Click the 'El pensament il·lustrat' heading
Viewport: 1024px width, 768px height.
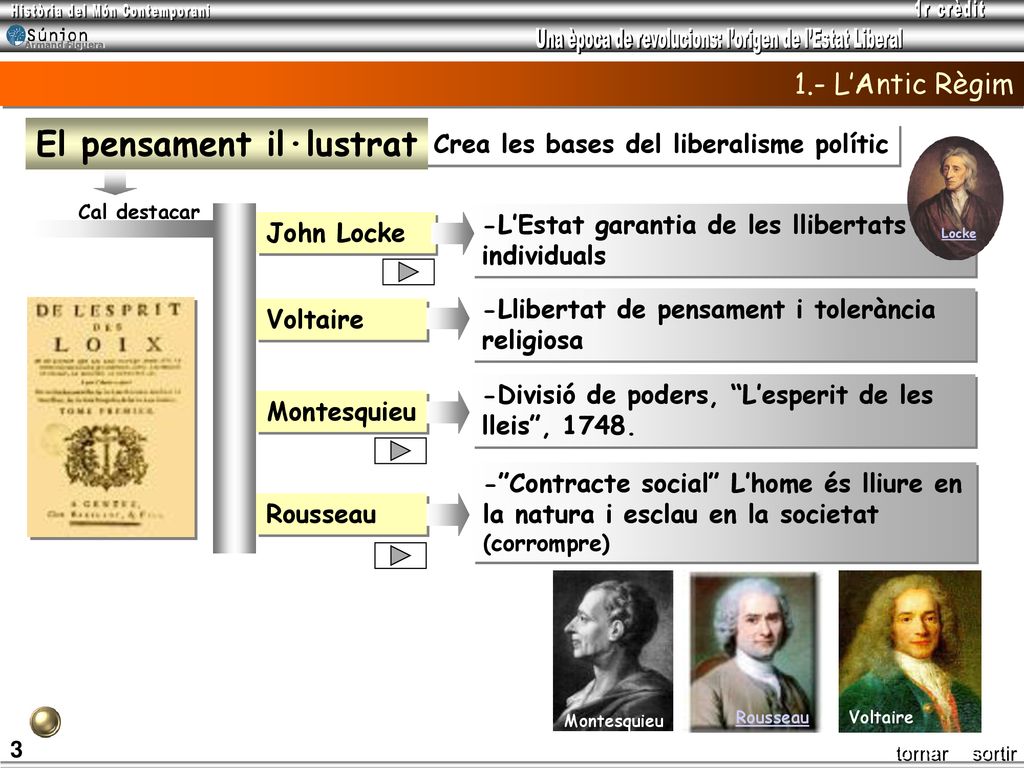coord(226,144)
